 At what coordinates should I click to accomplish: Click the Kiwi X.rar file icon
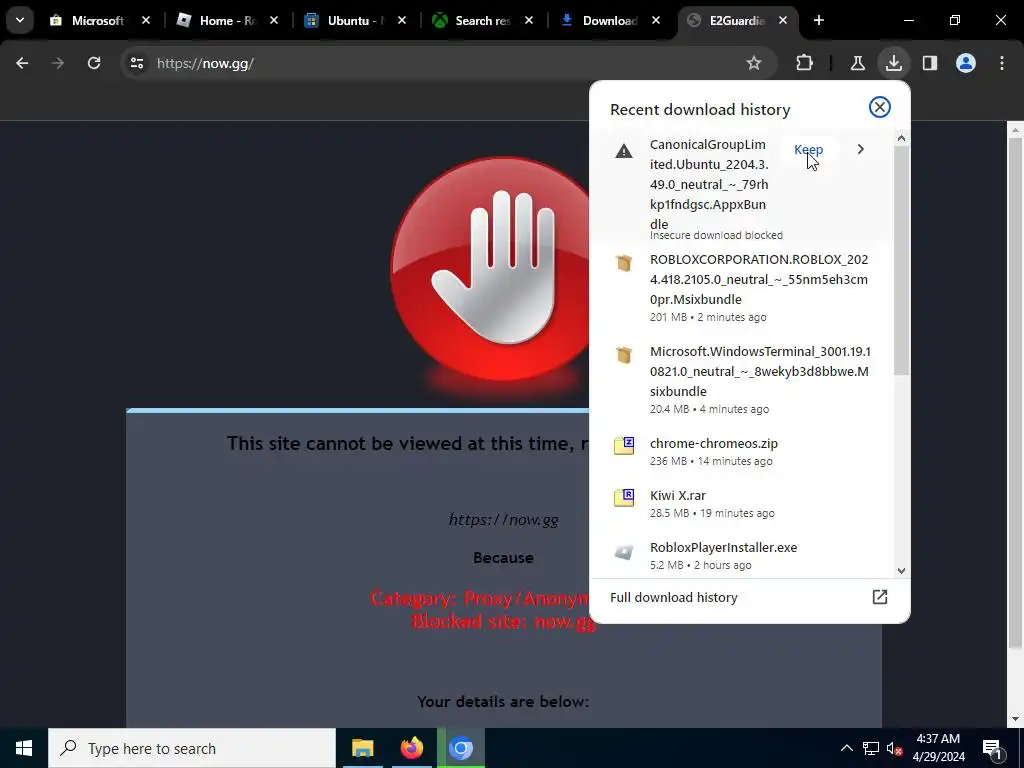pos(624,498)
